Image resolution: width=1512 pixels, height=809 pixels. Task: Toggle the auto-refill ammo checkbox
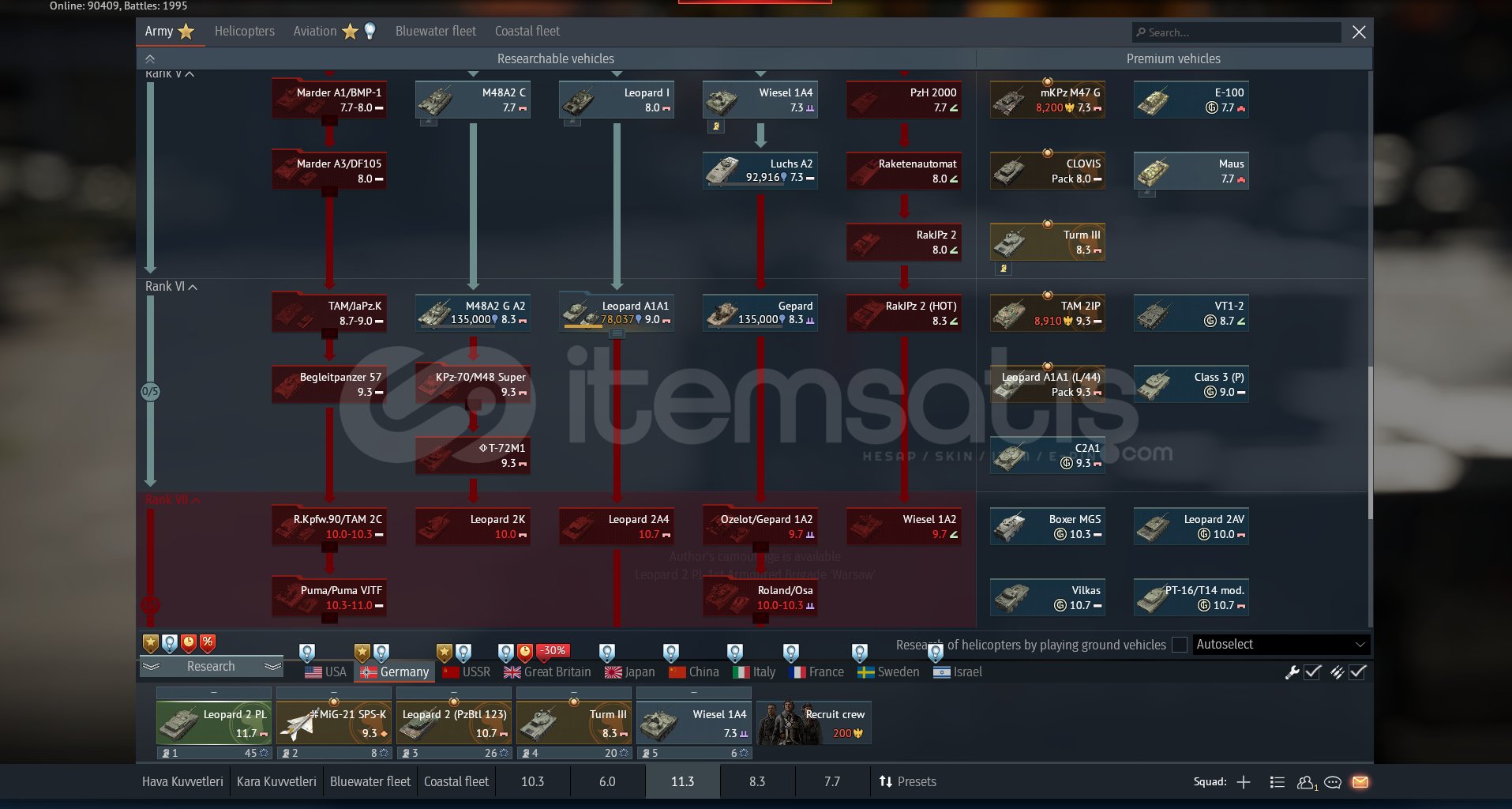point(1358,672)
